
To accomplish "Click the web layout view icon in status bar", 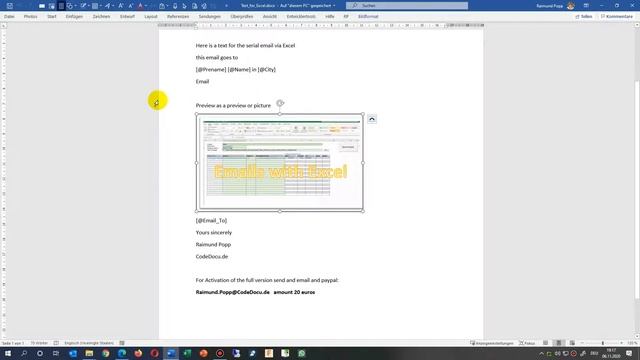I will point(572,343).
